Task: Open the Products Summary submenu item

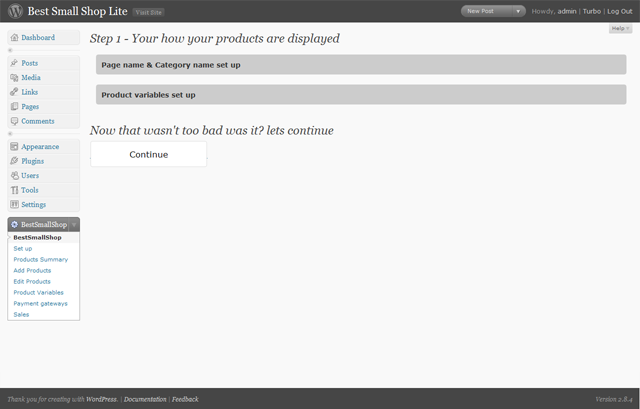Action: point(40,260)
